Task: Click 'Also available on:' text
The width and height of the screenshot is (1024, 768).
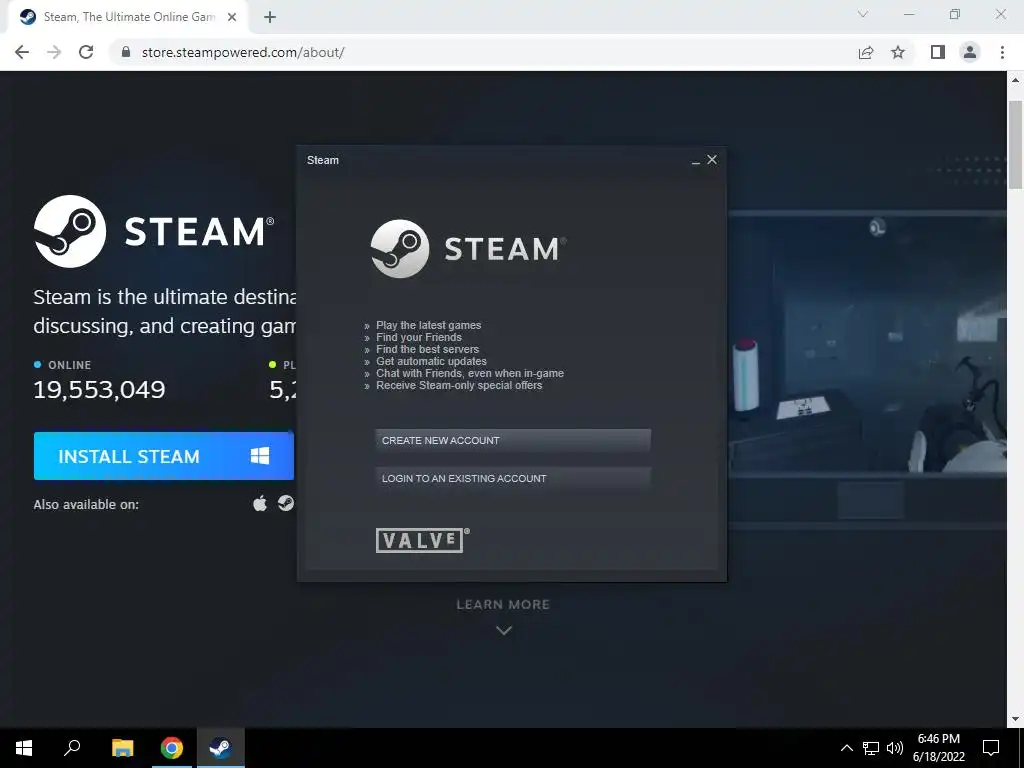Action: (86, 504)
